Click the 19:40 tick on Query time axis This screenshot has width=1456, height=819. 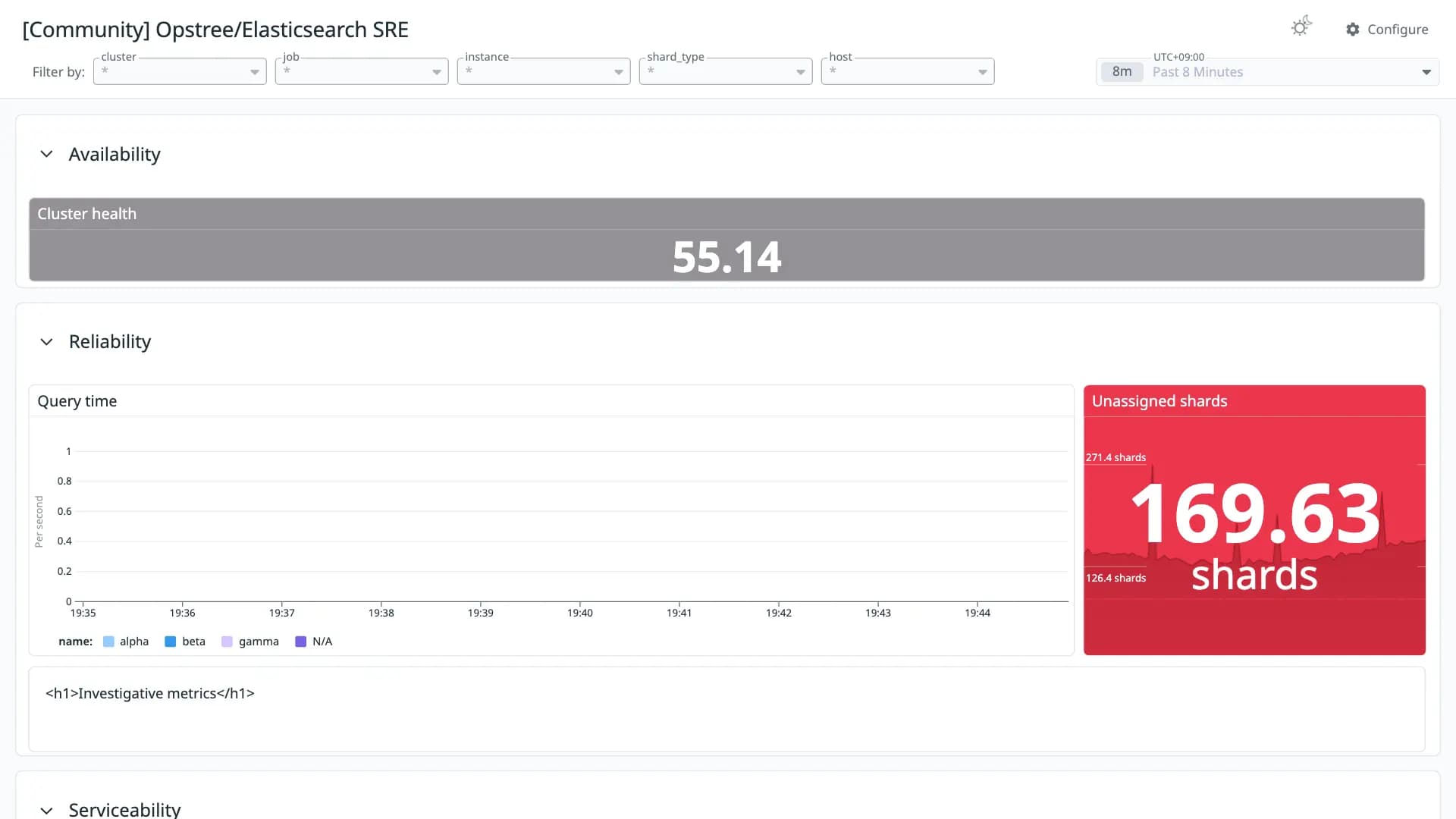(580, 613)
